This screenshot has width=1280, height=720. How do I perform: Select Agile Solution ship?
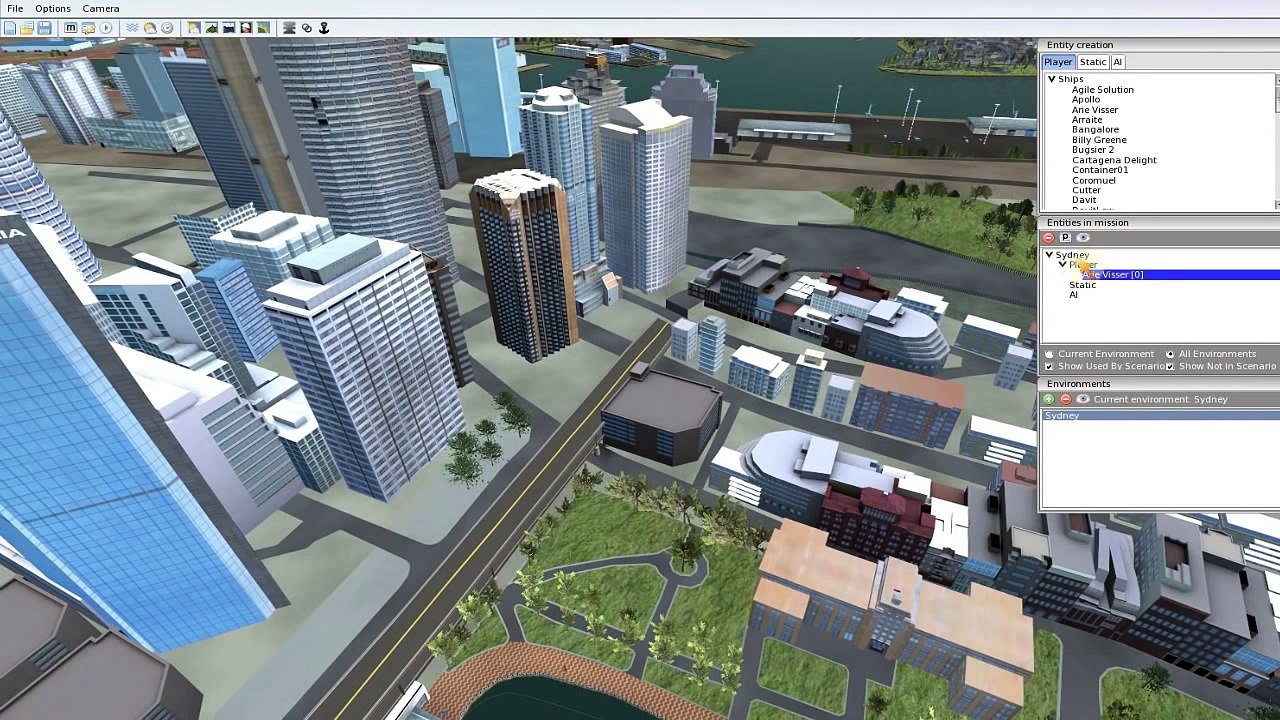[1103, 90]
